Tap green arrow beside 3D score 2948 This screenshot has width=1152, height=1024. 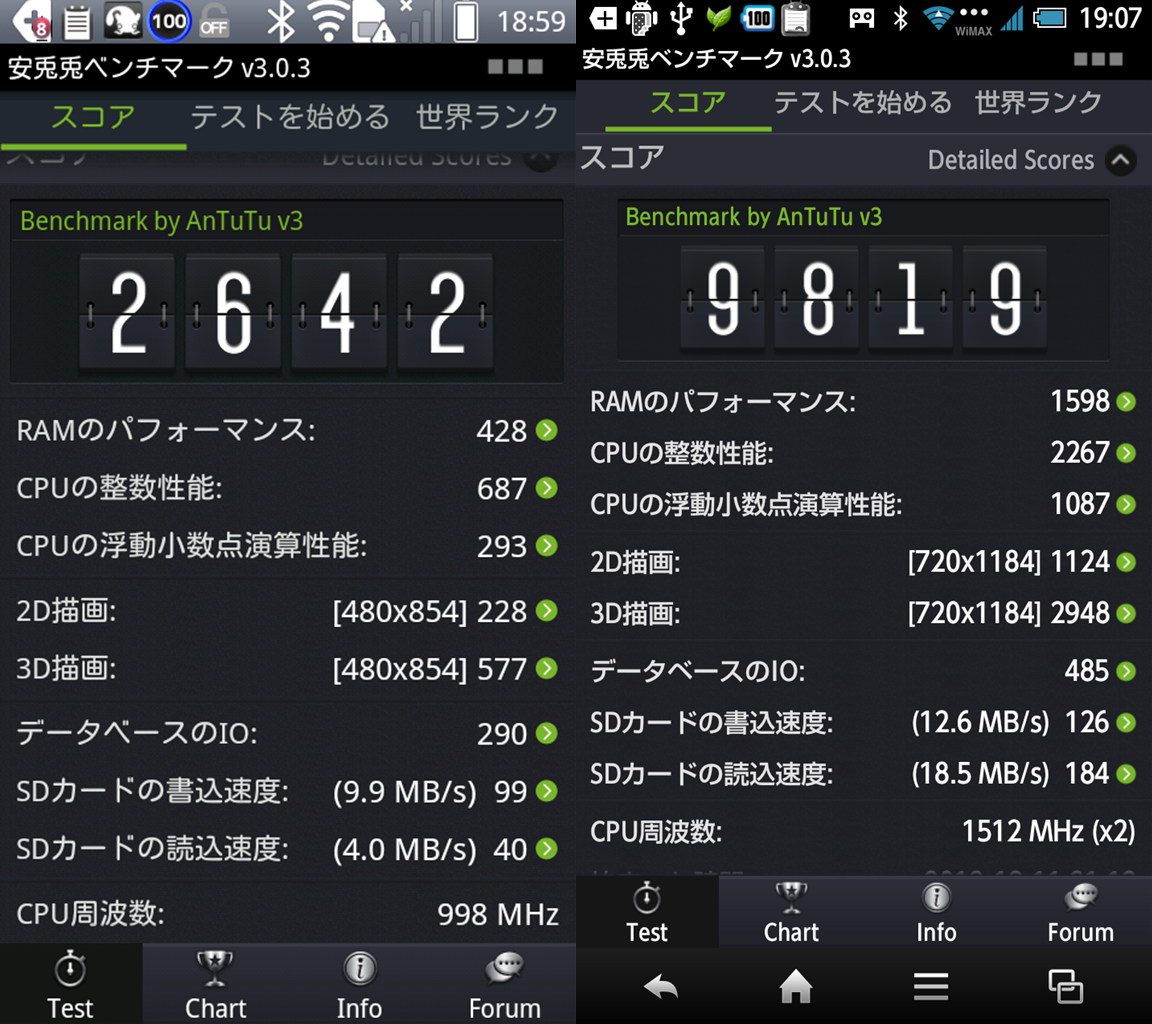pos(1126,613)
